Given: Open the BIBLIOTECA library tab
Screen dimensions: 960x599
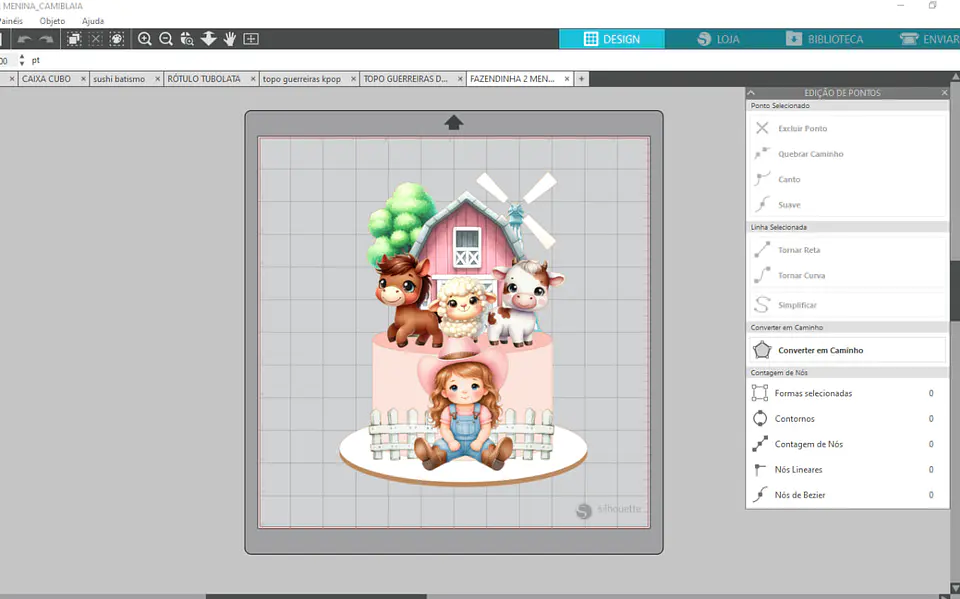Looking at the screenshot, I should pyautogui.click(x=824, y=39).
